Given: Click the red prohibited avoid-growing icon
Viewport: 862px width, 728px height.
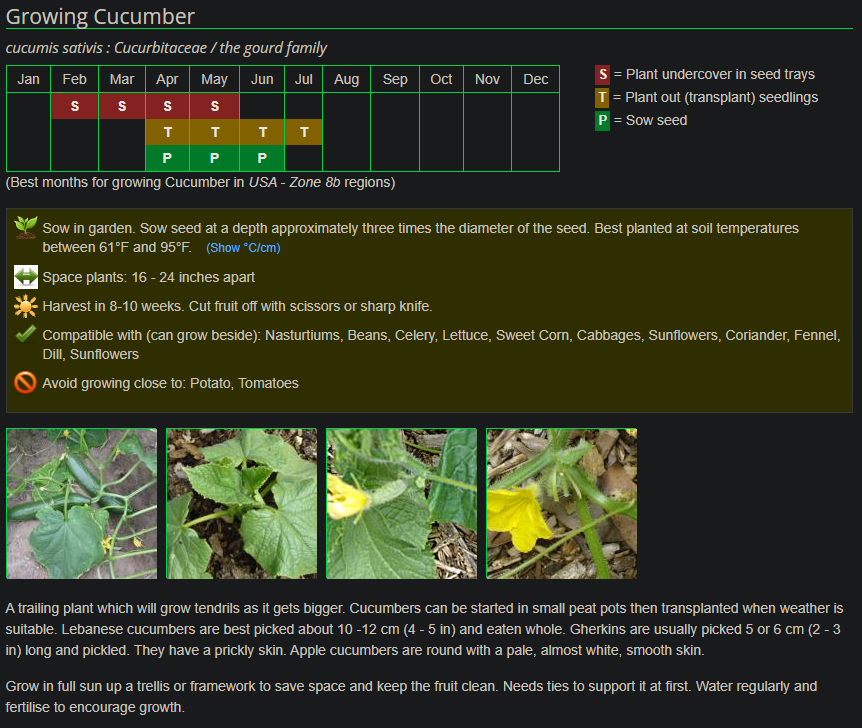Looking at the screenshot, I should click(x=25, y=383).
